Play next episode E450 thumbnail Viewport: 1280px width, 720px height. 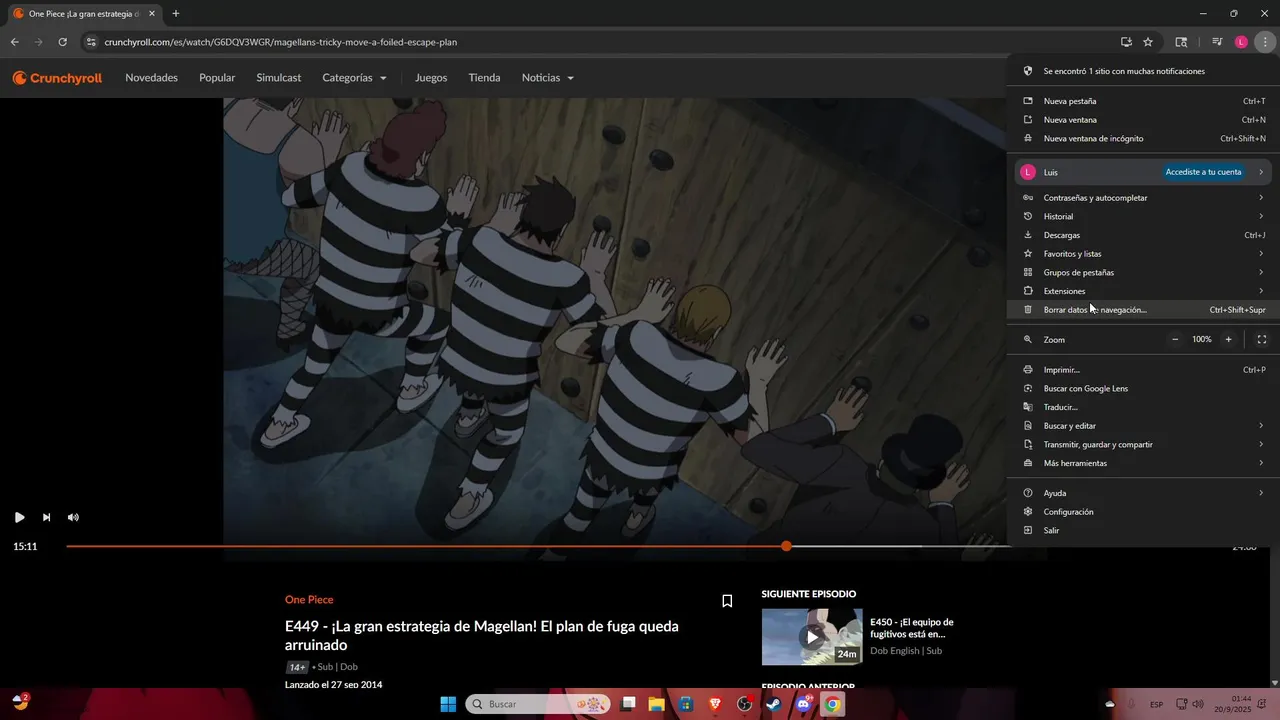tap(812, 637)
